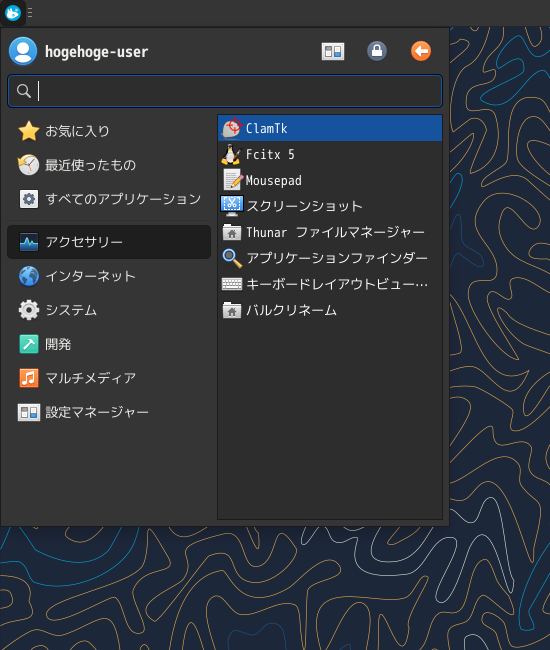The image size is (550, 650).
Task: Switch to the システム category
Action: point(109,310)
